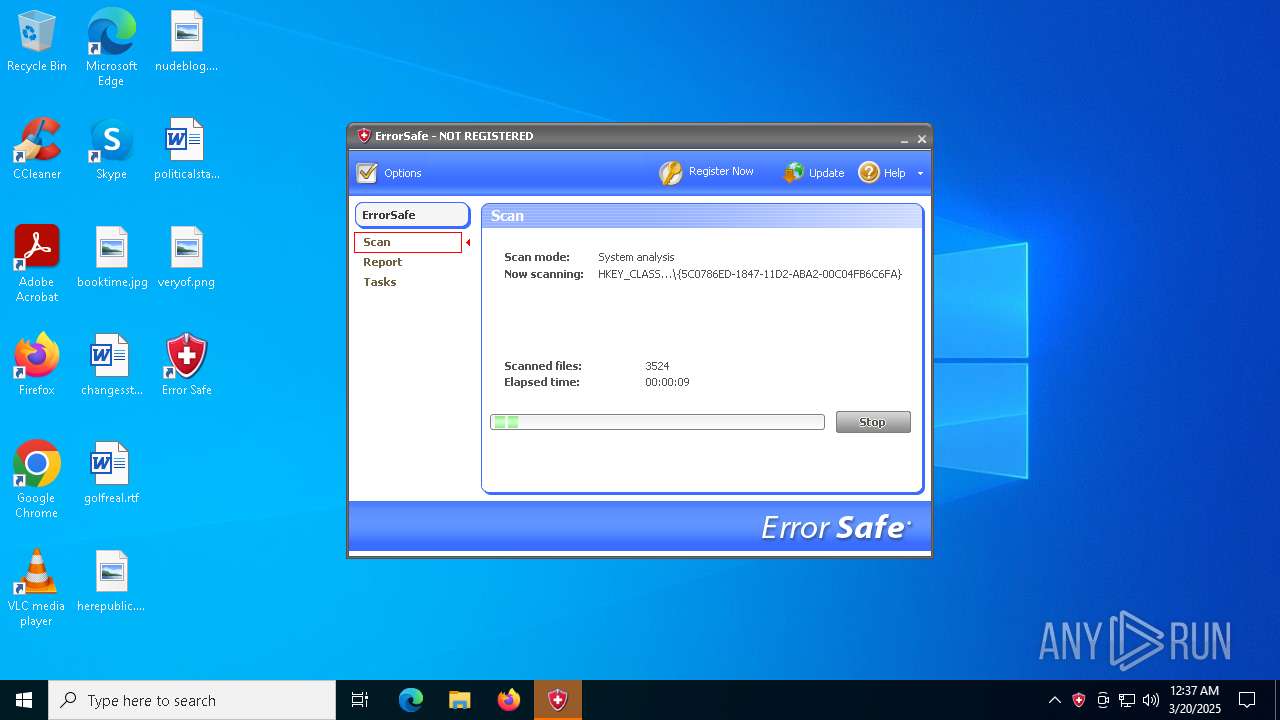Select the changesst Word document icon
The height and width of the screenshot is (720, 1280).
click(x=111, y=365)
